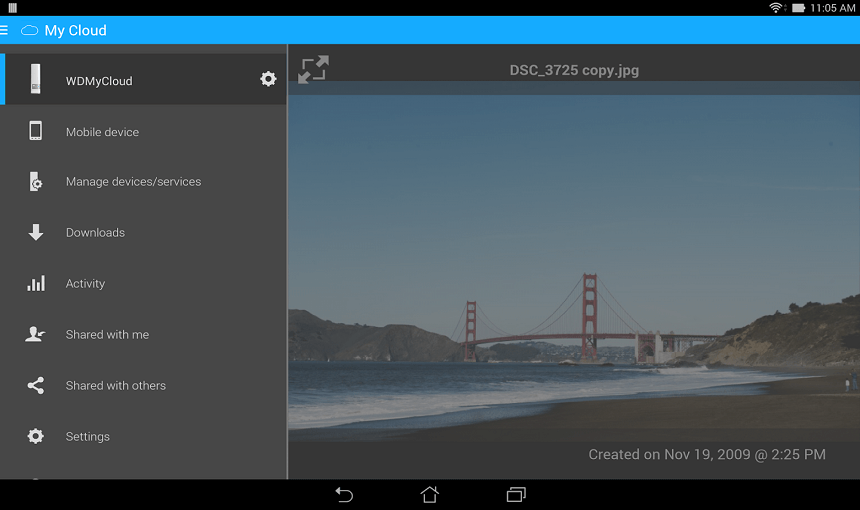Image resolution: width=860 pixels, height=510 pixels.
Task: Tap the DSC_3725 copy.jpg file name
Action: pyautogui.click(x=574, y=70)
